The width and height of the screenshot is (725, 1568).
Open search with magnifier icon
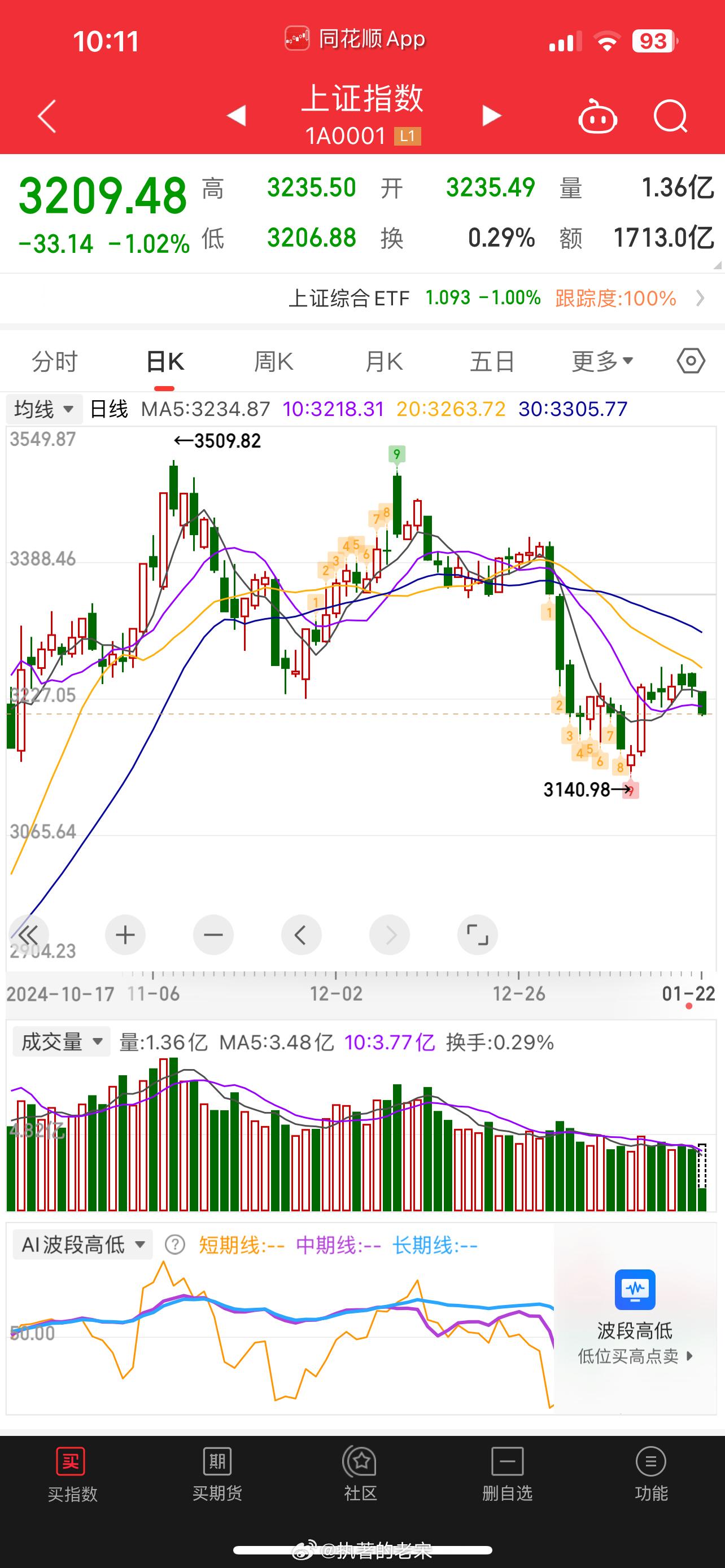(x=670, y=116)
